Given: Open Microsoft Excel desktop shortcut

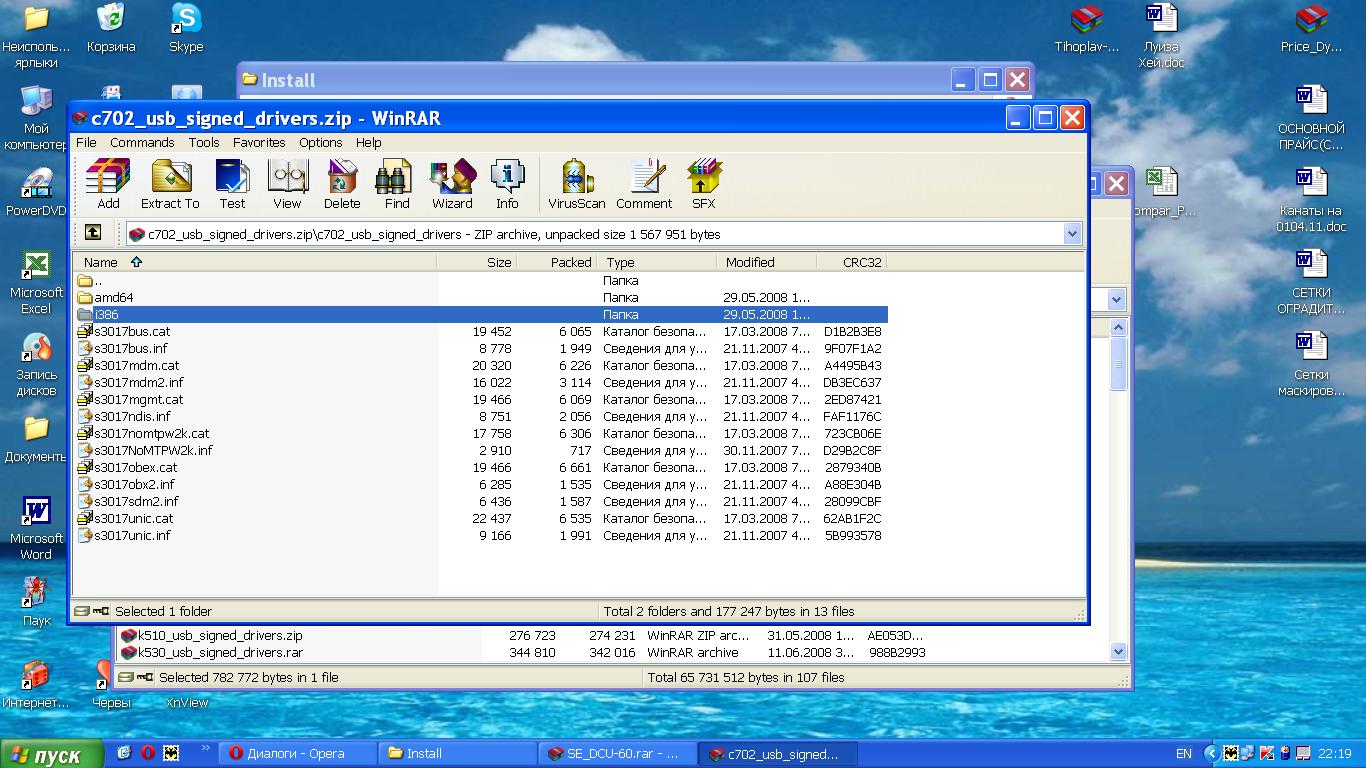Looking at the screenshot, I should click(x=36, y=282).
